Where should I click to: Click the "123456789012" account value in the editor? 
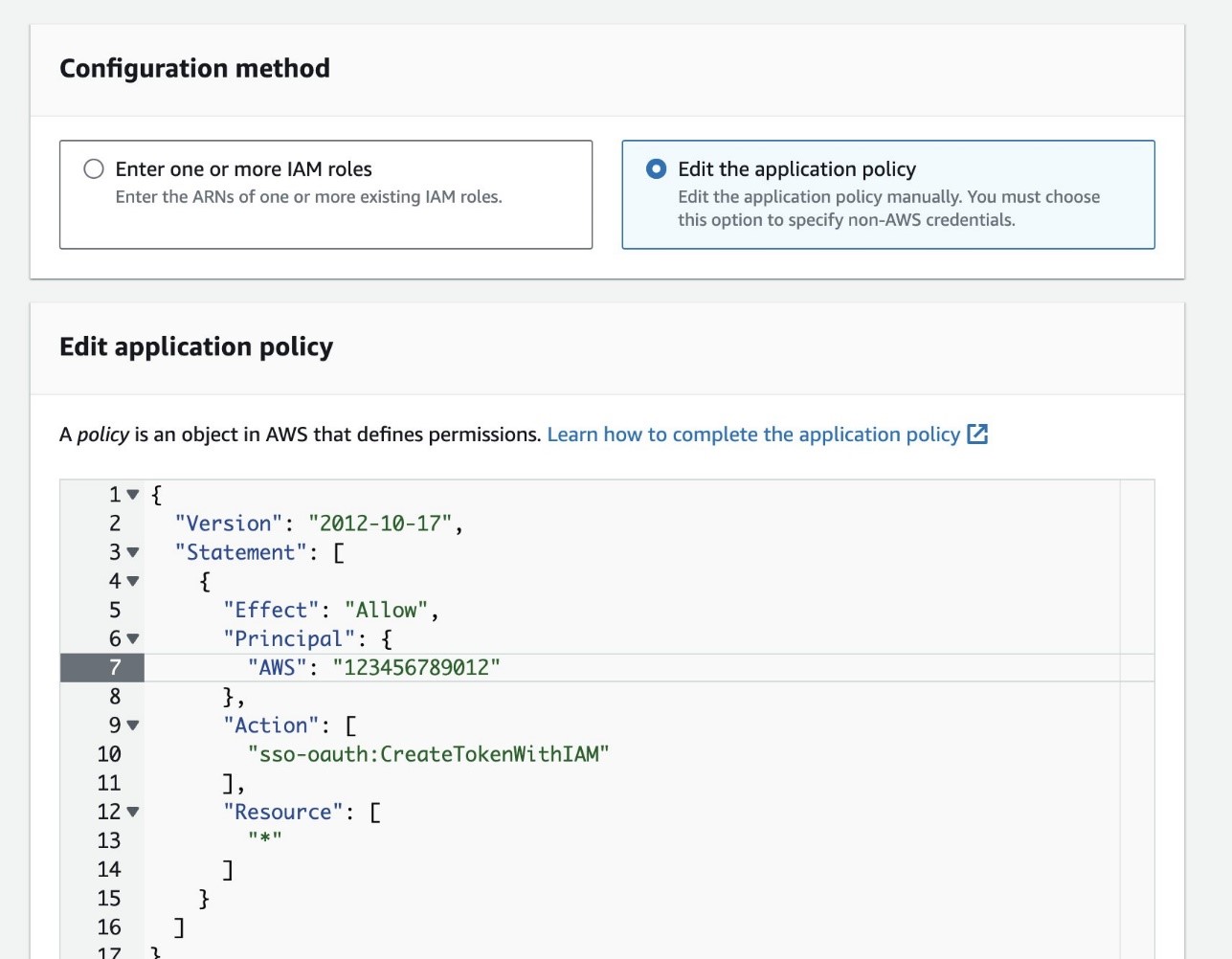click(x=416, y=667)
